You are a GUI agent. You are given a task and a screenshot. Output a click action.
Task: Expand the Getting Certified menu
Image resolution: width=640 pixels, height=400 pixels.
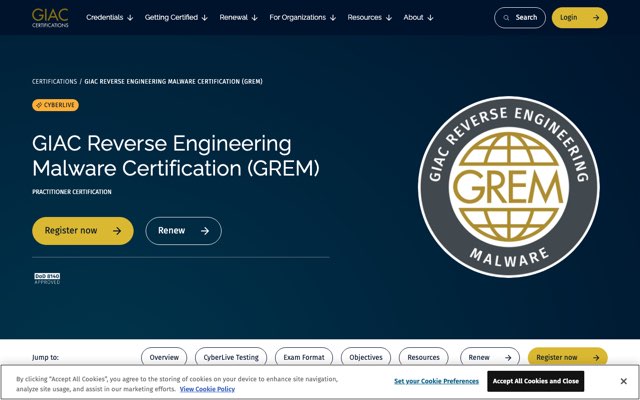[x=176, y=18]
